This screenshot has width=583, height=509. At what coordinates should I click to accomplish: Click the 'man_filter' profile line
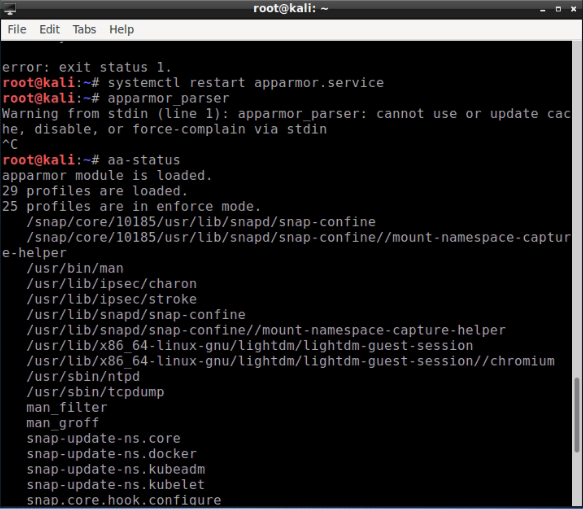67,407
